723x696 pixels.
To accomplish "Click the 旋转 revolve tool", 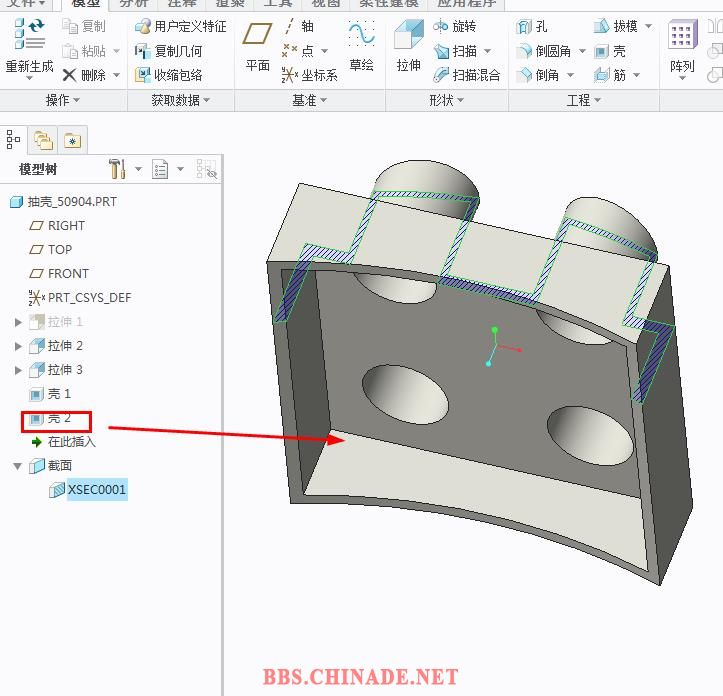I will pyautogui.click(x=455, y=27).
